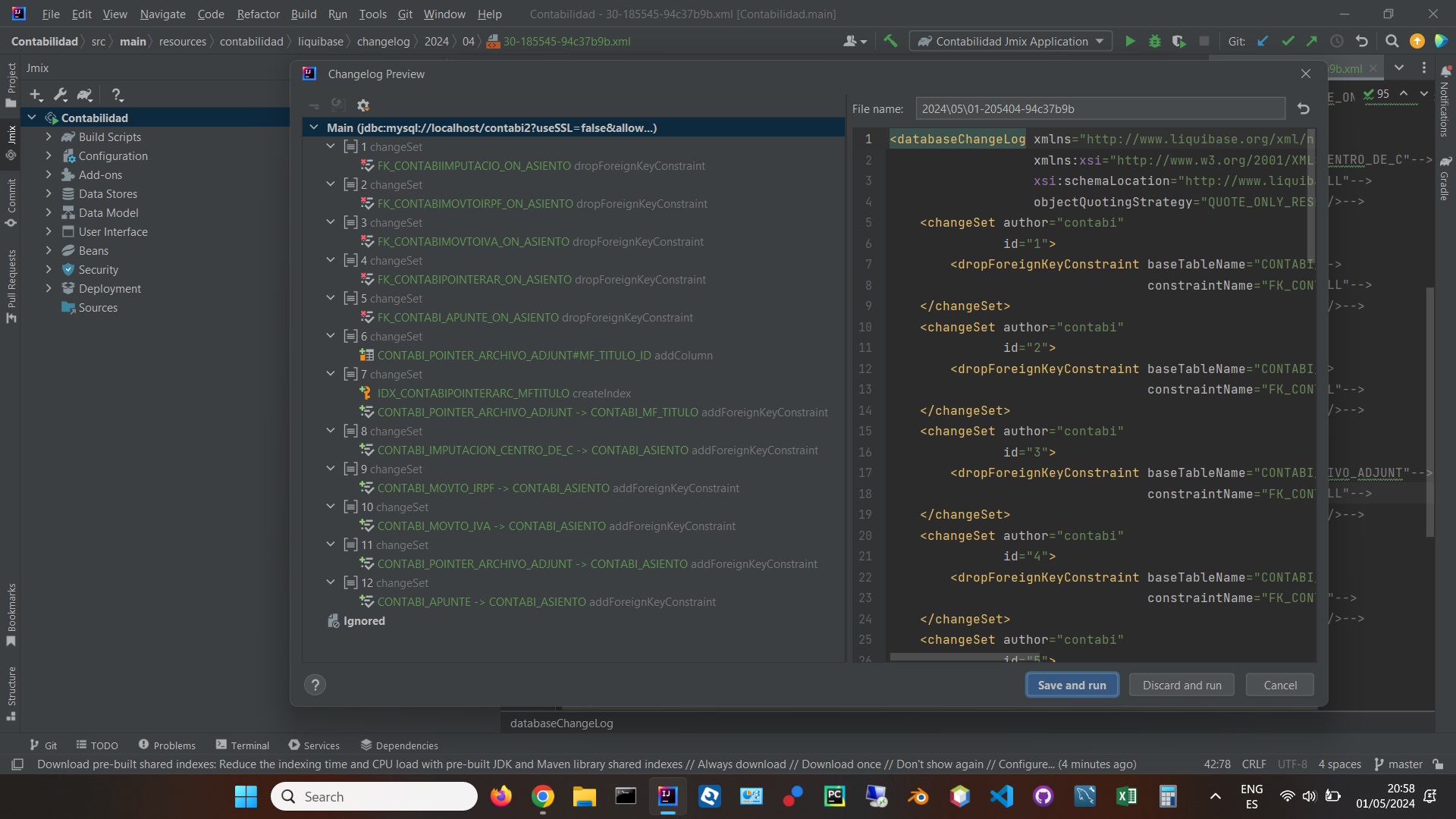The width and height of the screenshot is (1456, 819).
Task: Toggle visibility of Build Scripts node
Action: coord(48,137)
